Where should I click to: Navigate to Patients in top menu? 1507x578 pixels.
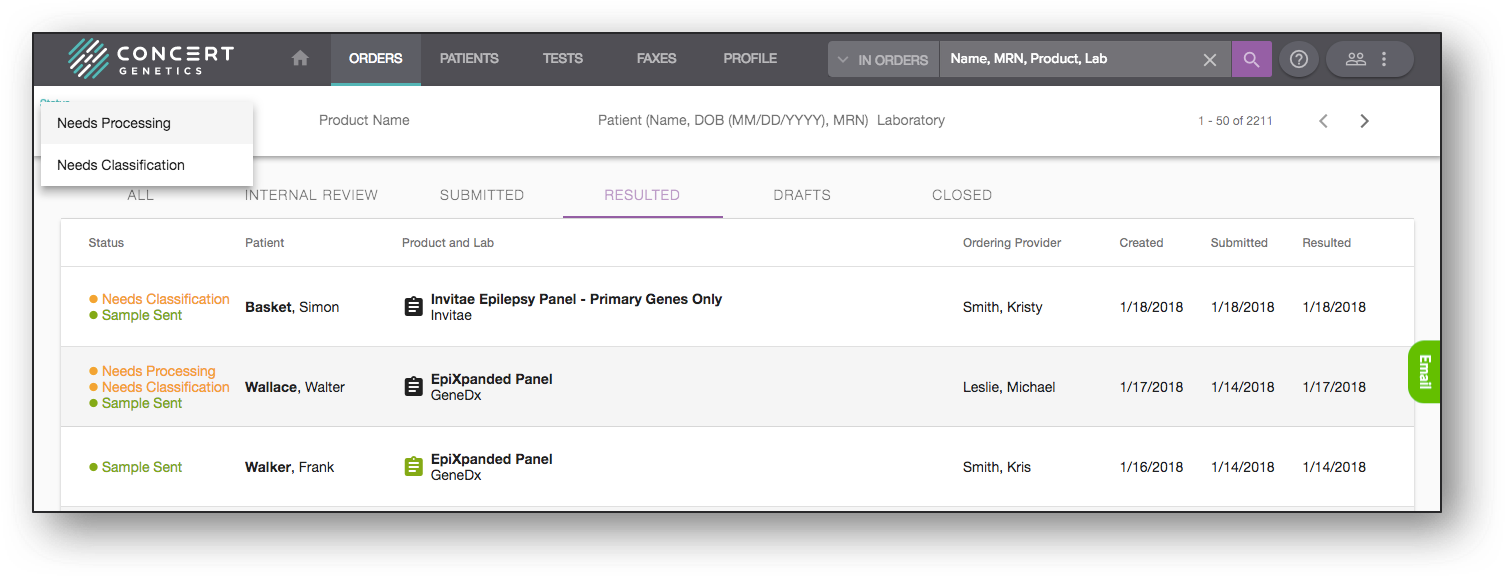pos(469,59)
